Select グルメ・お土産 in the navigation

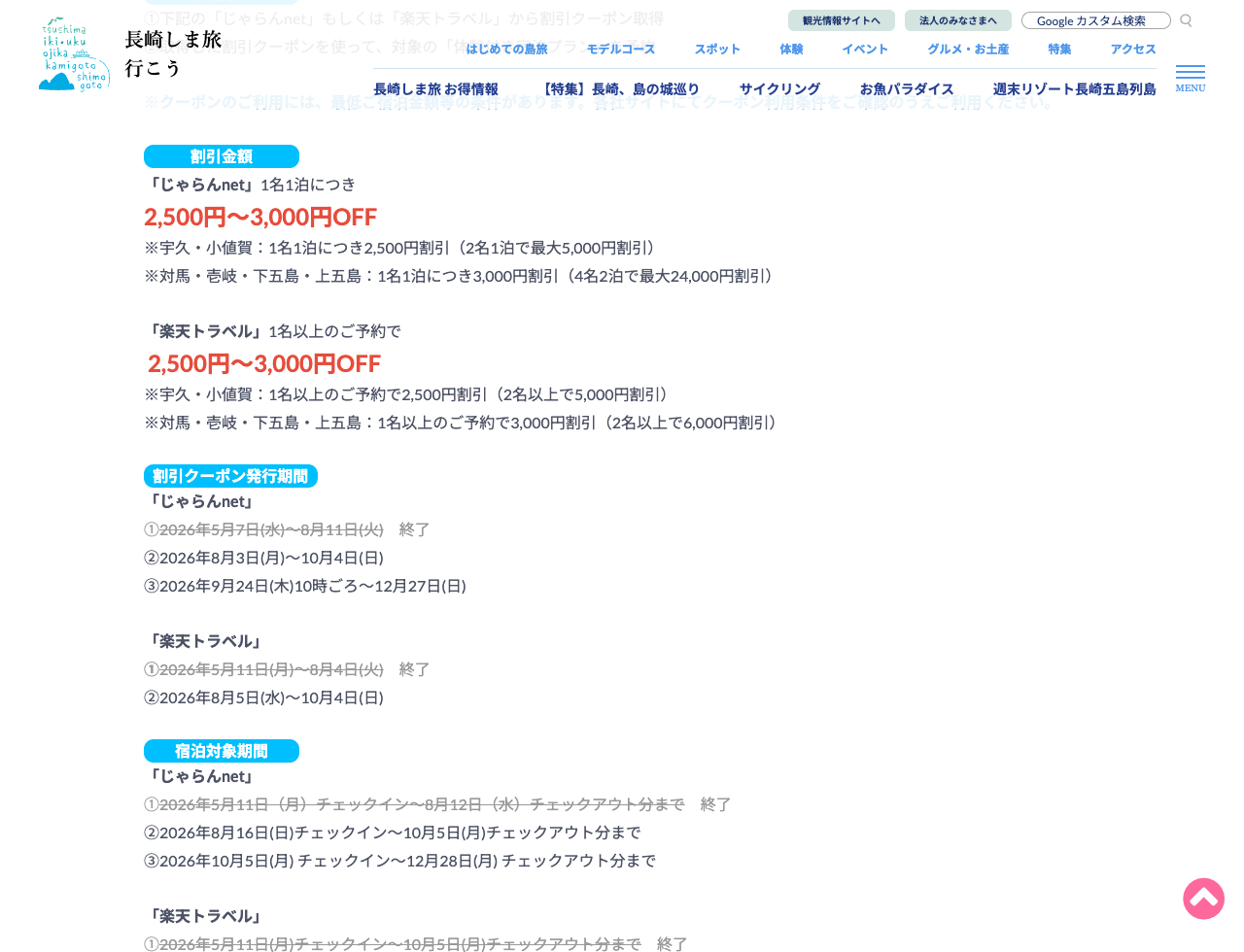pos(968,49)
